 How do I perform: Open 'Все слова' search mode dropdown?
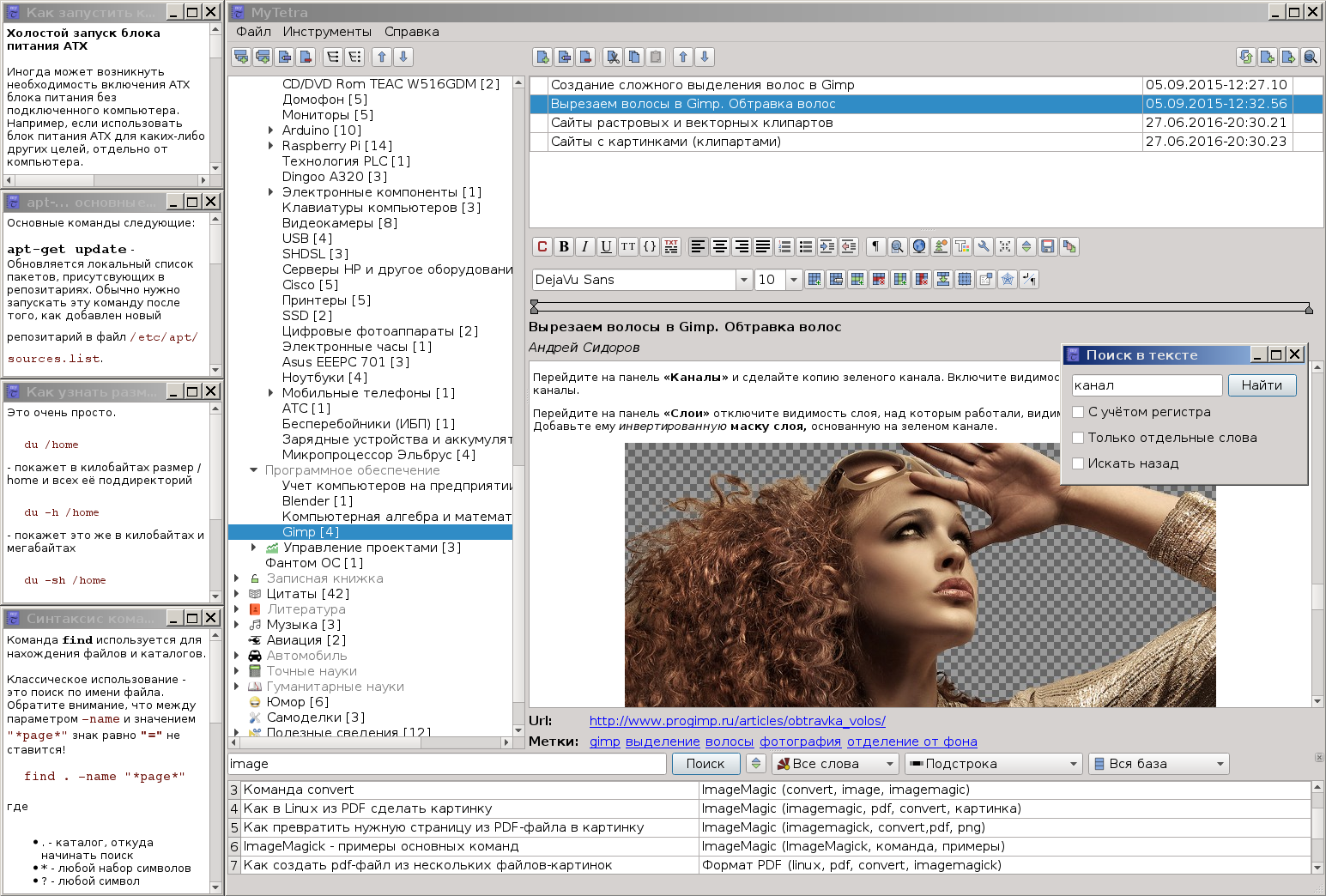pos(836,764)
